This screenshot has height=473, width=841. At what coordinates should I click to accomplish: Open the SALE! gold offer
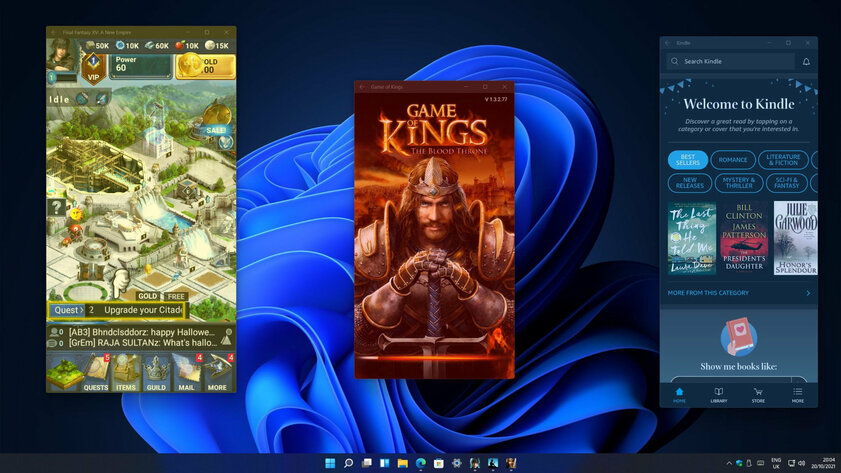(217, 120)
